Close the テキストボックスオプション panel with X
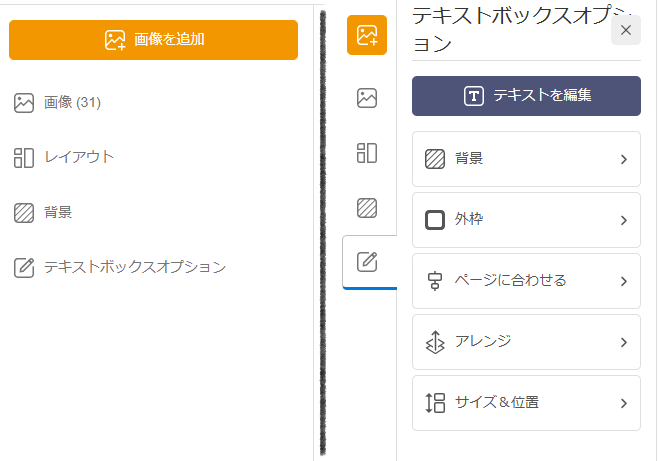 pos(626,31)
